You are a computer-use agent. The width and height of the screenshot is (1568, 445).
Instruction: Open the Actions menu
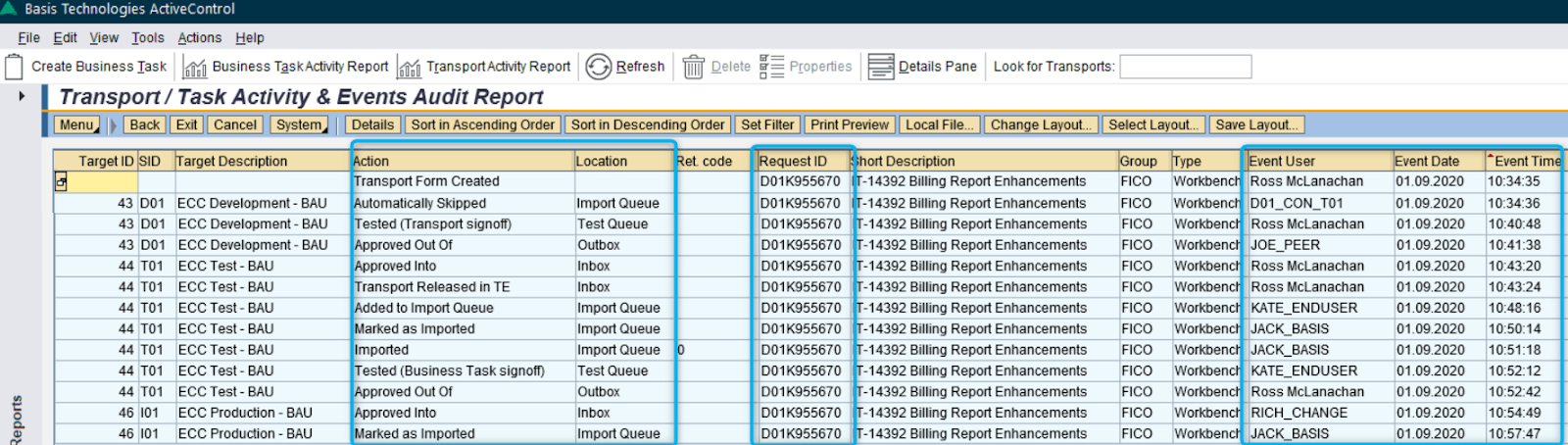click(x=200, y=37)
